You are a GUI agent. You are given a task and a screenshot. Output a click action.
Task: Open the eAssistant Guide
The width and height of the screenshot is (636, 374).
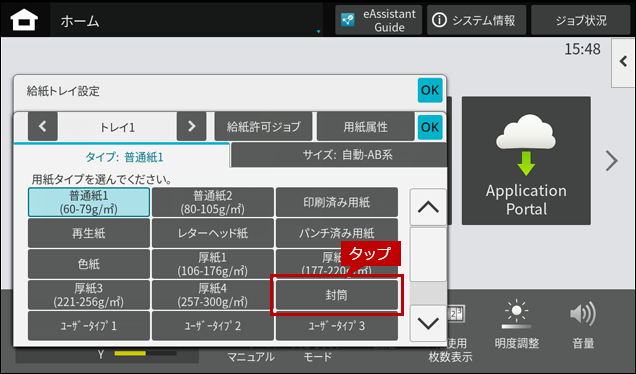pyautogui.click(x=378, y=20)
